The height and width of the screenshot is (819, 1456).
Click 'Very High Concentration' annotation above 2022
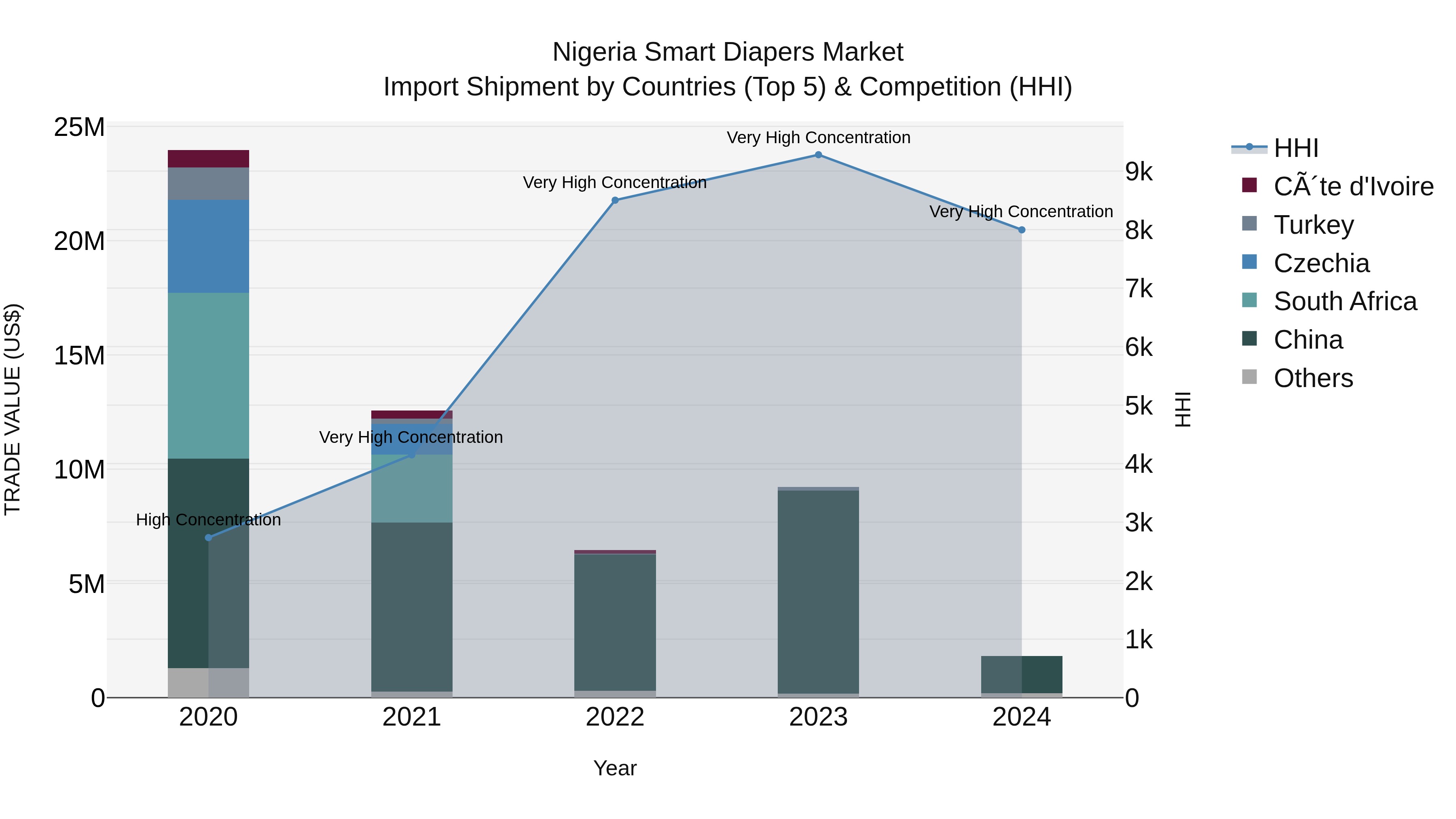click(615, 182)
